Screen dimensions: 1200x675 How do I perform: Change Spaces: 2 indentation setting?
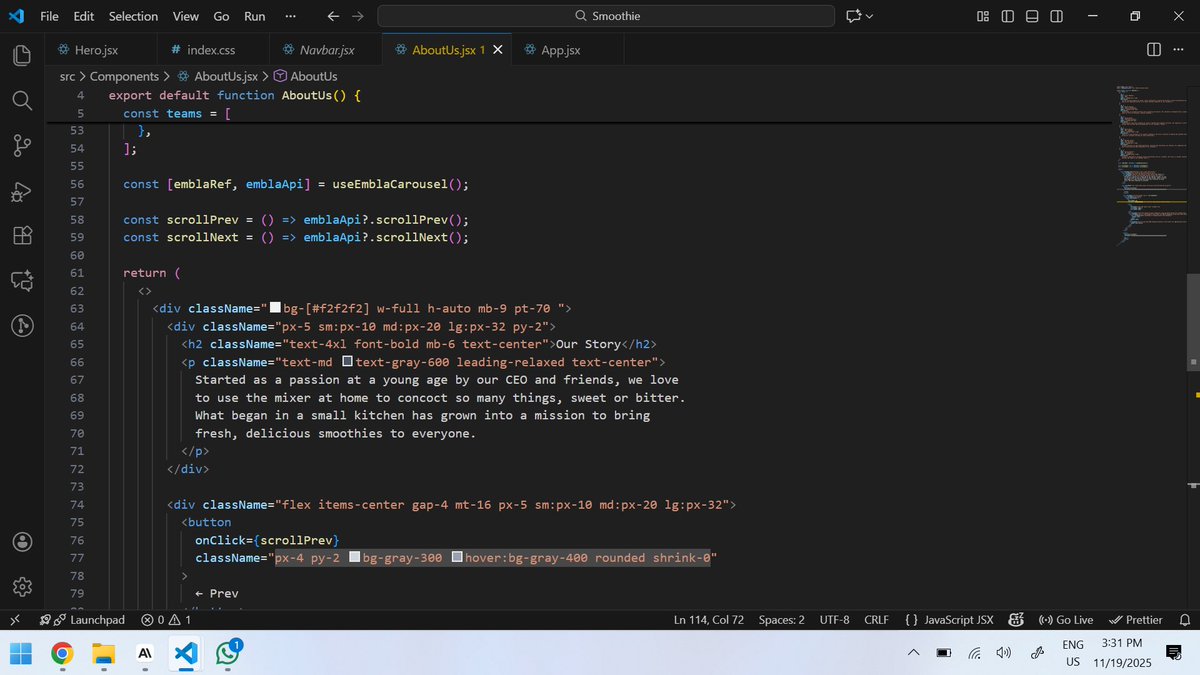781,620
